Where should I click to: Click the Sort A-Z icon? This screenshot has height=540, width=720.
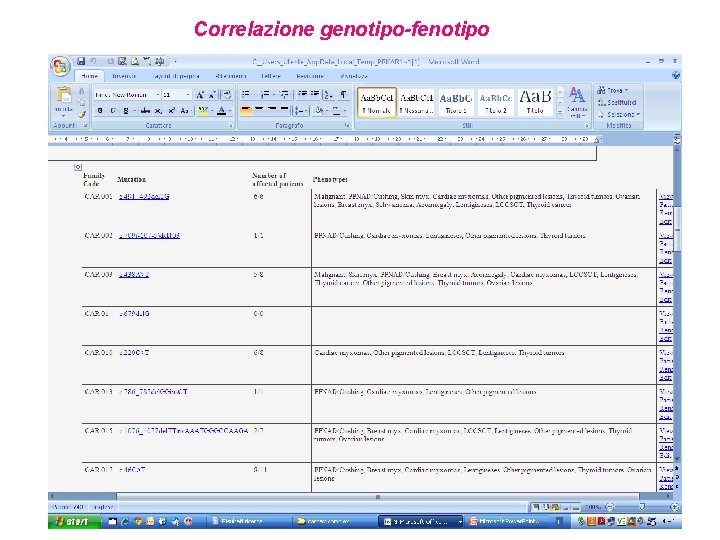click(328, 95)
